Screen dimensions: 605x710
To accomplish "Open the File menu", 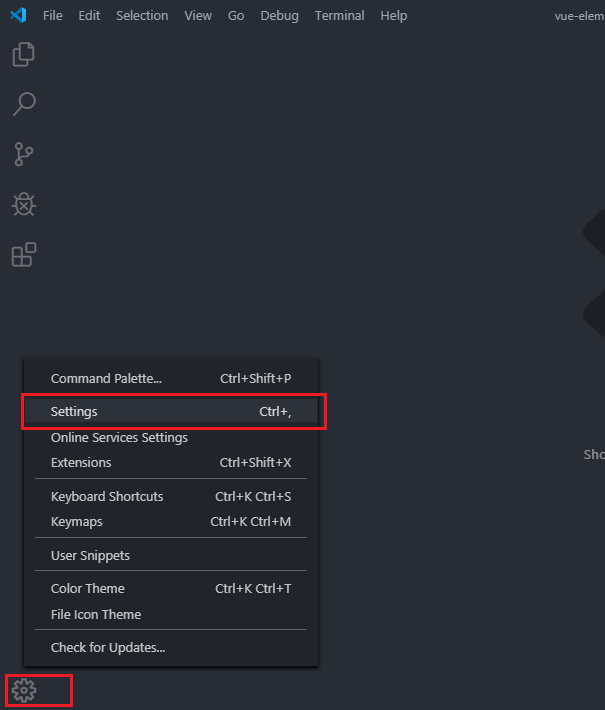I will coord(53,16).
